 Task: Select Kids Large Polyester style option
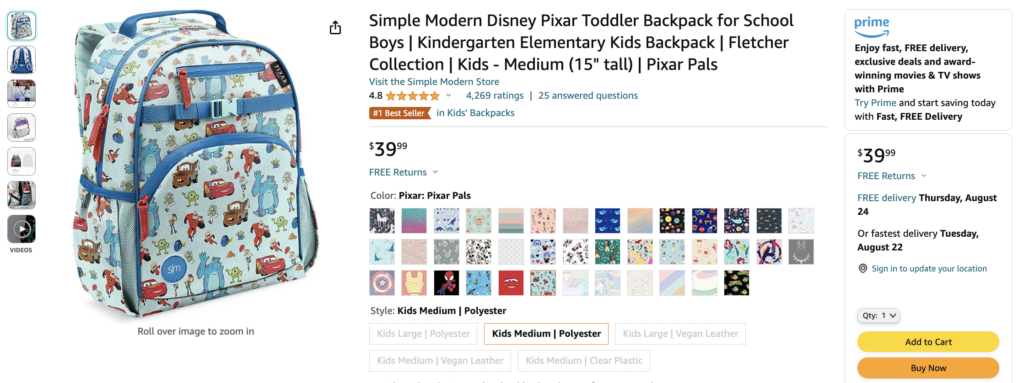coord(423,333)
